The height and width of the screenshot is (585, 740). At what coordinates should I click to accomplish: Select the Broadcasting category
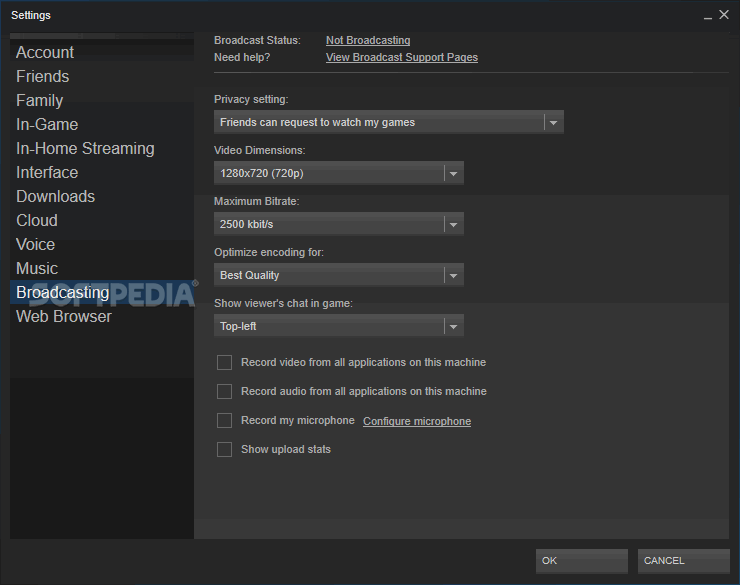(102, 292)
